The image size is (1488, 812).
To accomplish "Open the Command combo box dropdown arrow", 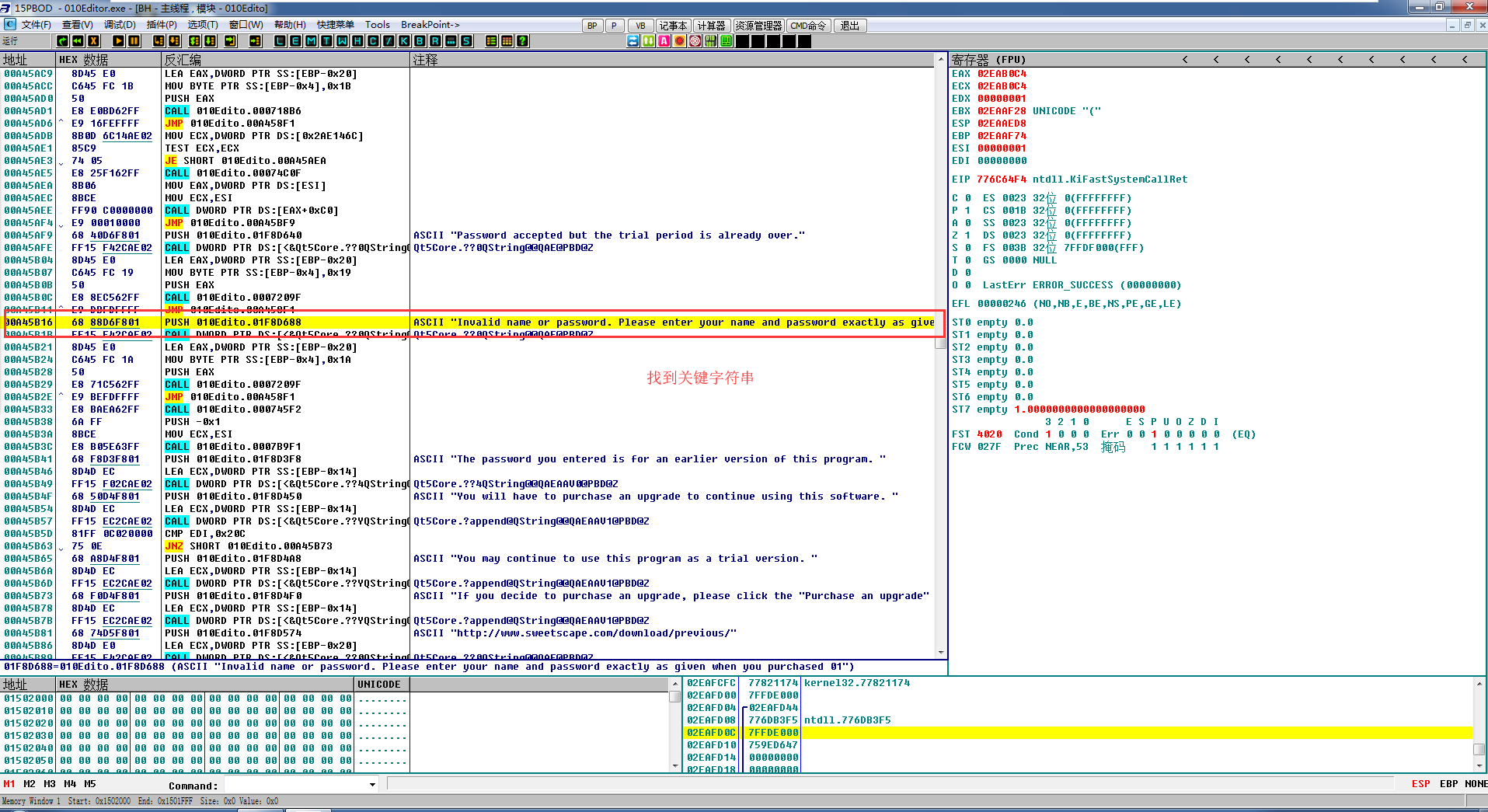I will tap(372, 785).
